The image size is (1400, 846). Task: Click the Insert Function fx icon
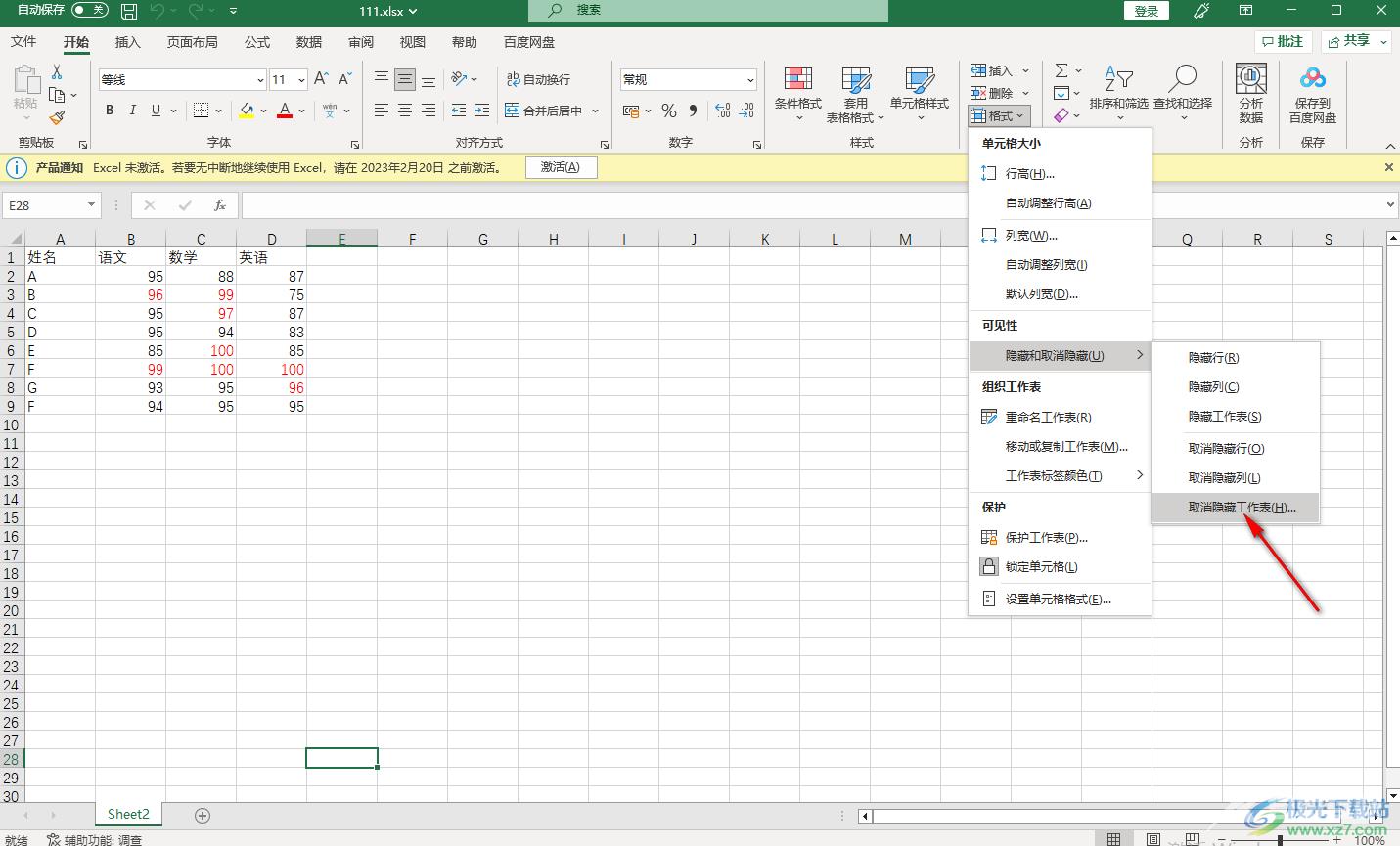[x=220, y=205]
